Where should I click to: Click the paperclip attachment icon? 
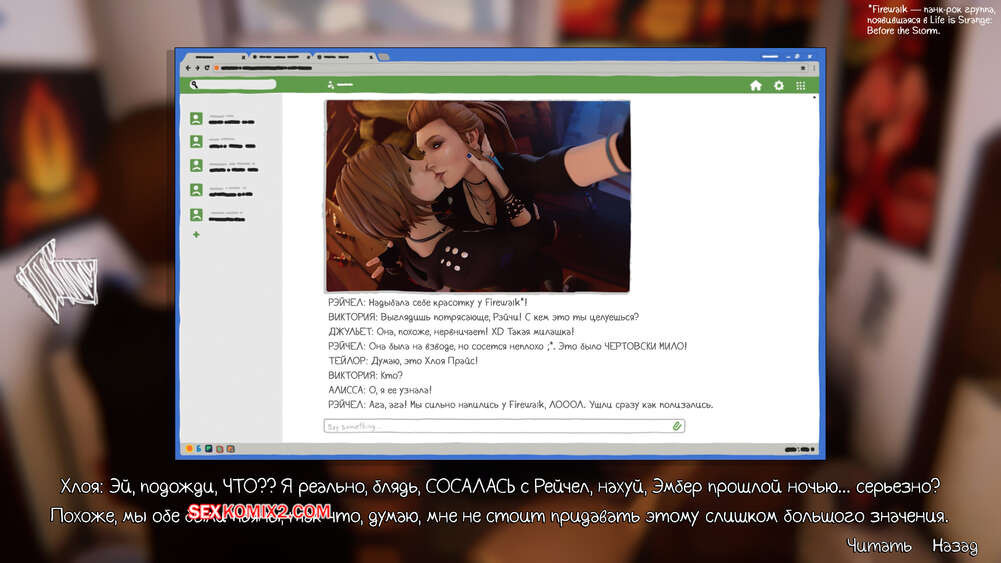tap(677, 426)
